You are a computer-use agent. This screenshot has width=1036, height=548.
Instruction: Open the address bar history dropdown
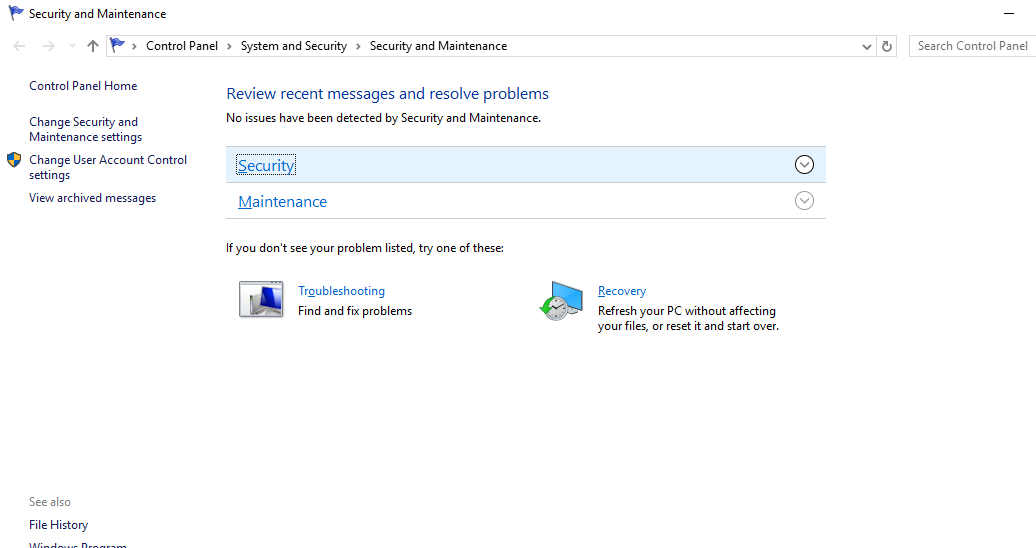pyautogui.click(x=867, y=46)
